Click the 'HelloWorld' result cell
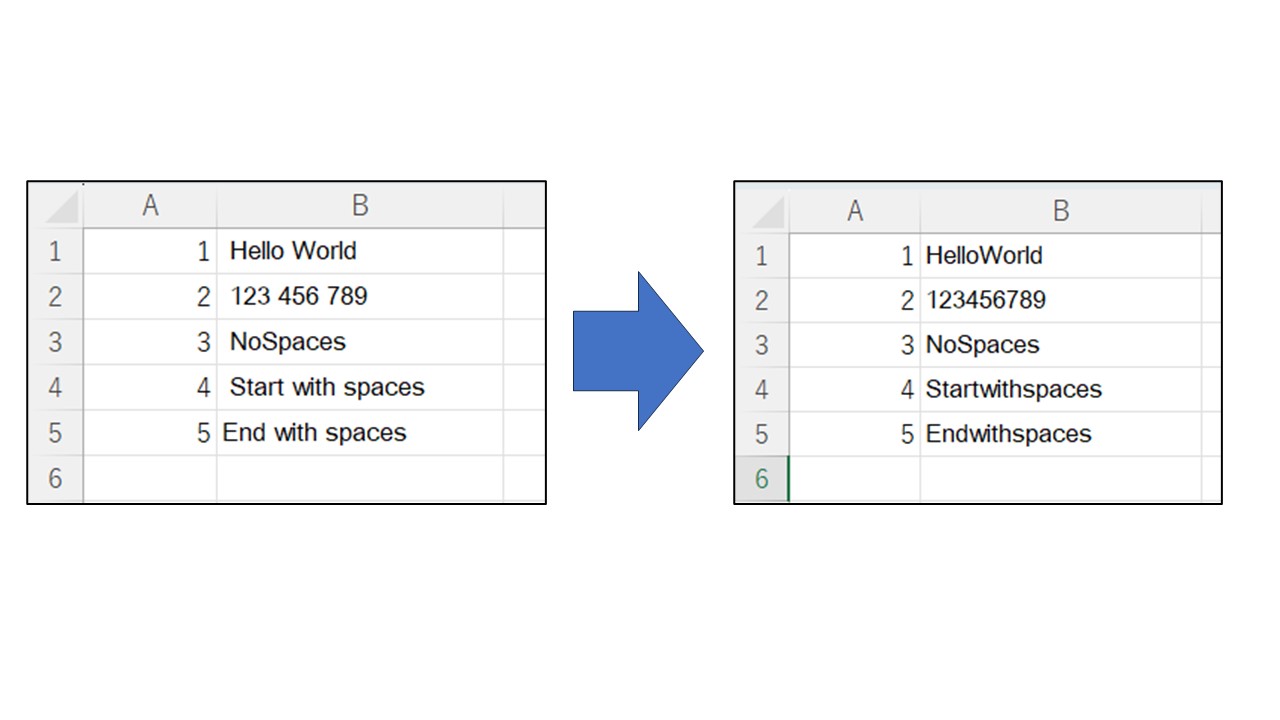The height and width of the screenshot is (720, 1280). pos(1060,256)
